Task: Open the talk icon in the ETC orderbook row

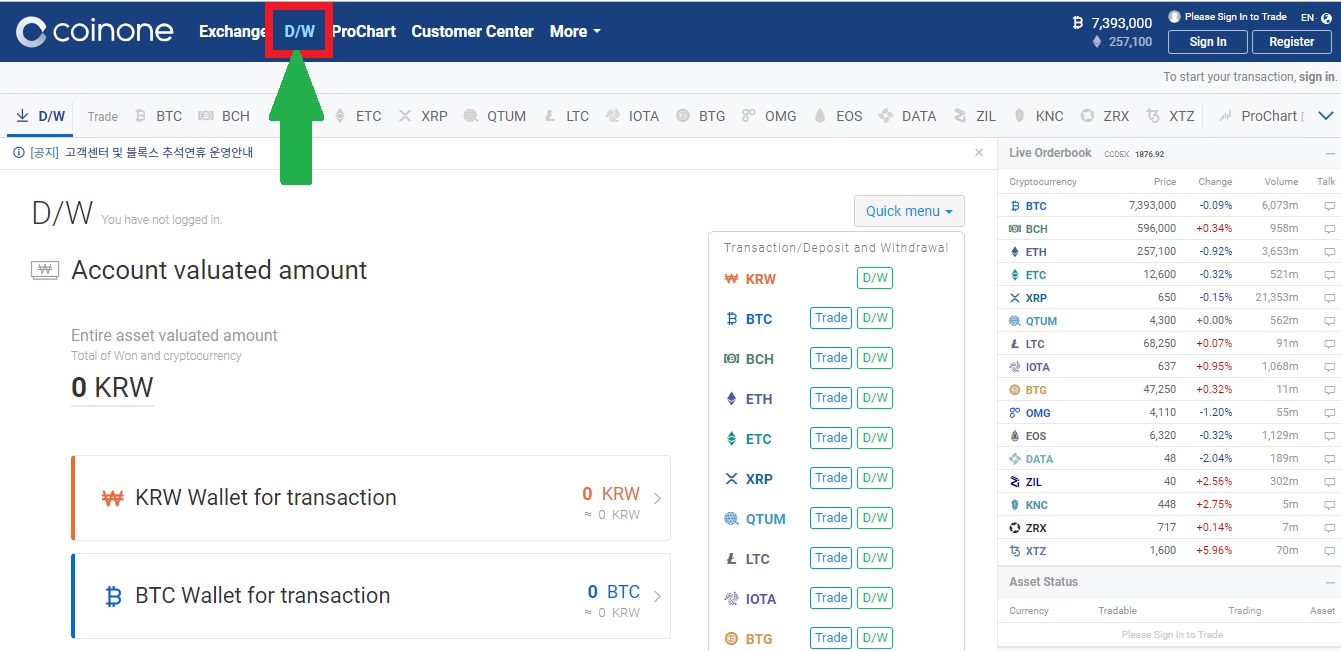Action: (x=1329, y=275)
